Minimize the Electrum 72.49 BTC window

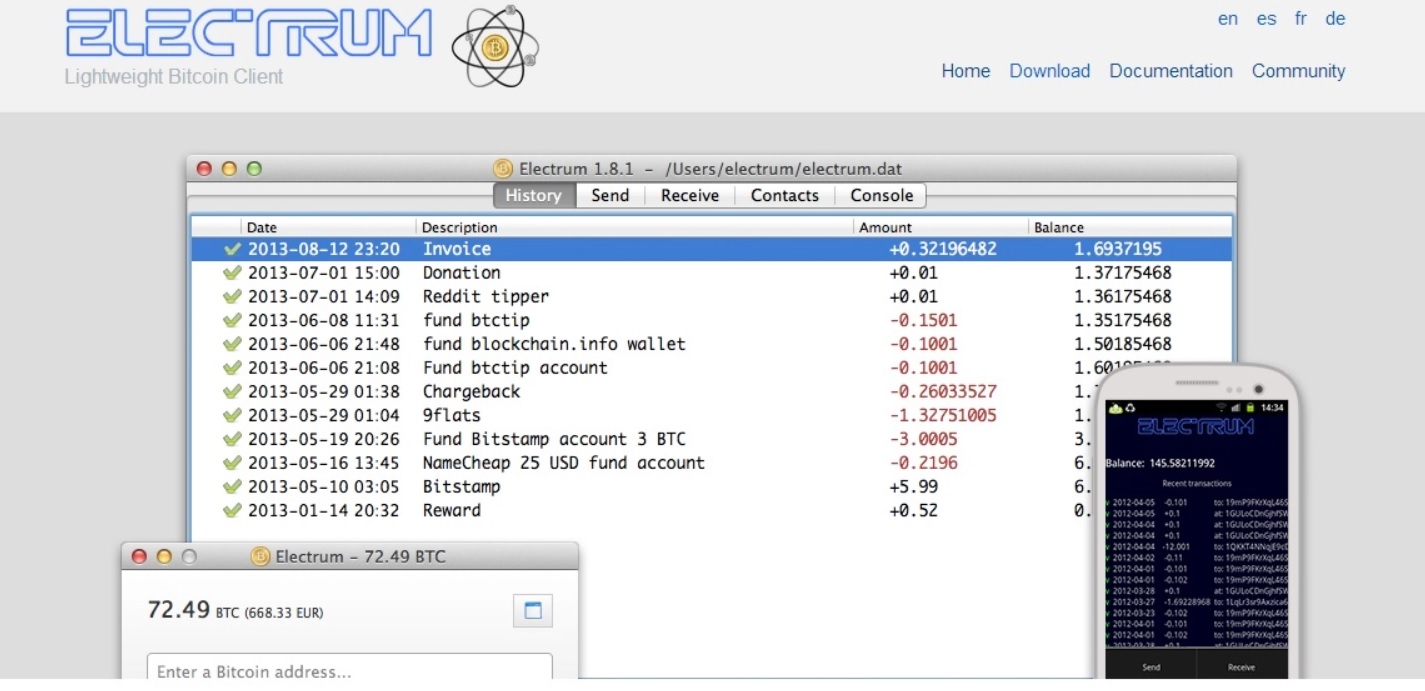point(164,557)
